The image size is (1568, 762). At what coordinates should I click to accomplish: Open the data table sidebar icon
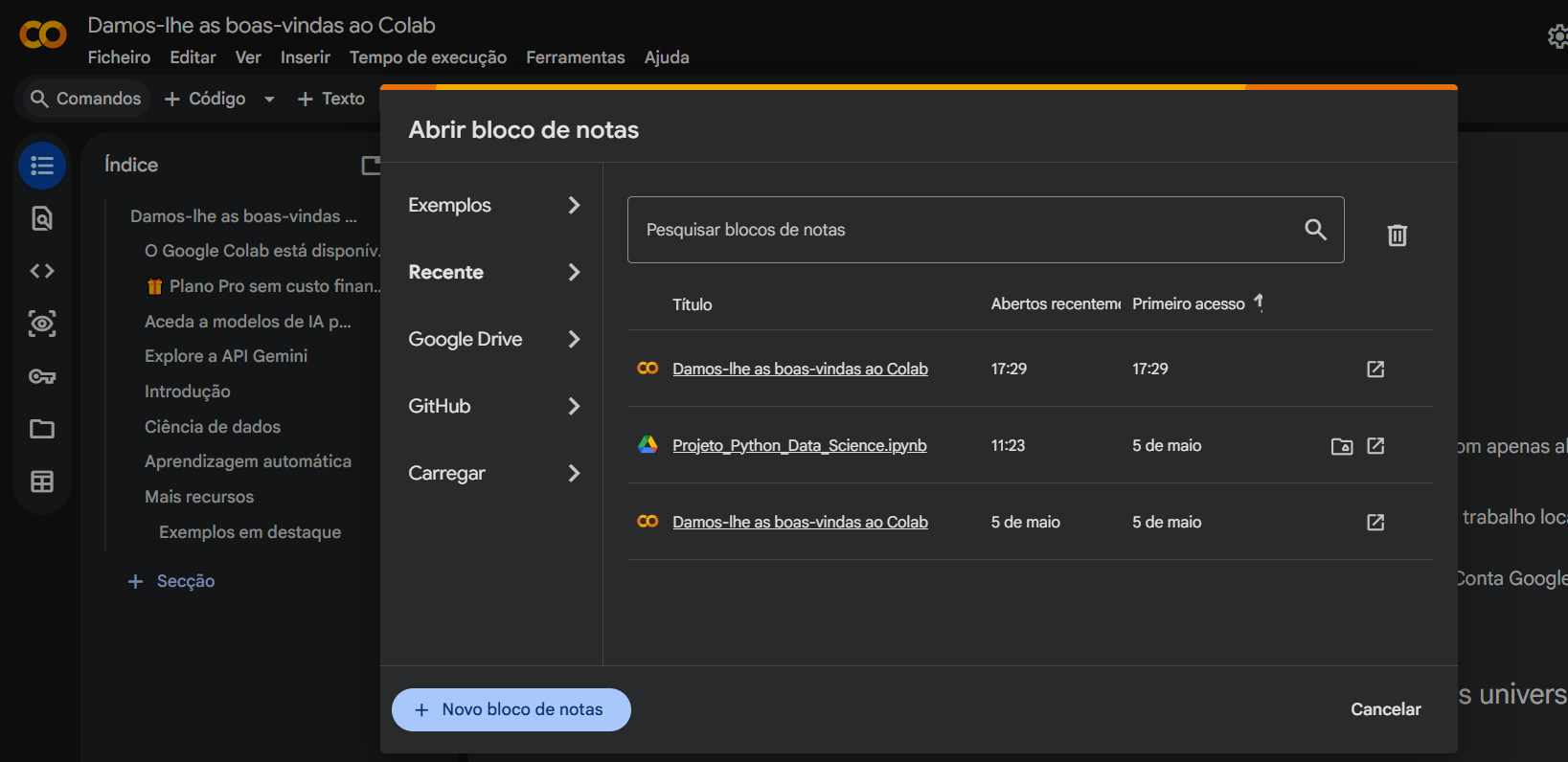[x=42, y=482]
